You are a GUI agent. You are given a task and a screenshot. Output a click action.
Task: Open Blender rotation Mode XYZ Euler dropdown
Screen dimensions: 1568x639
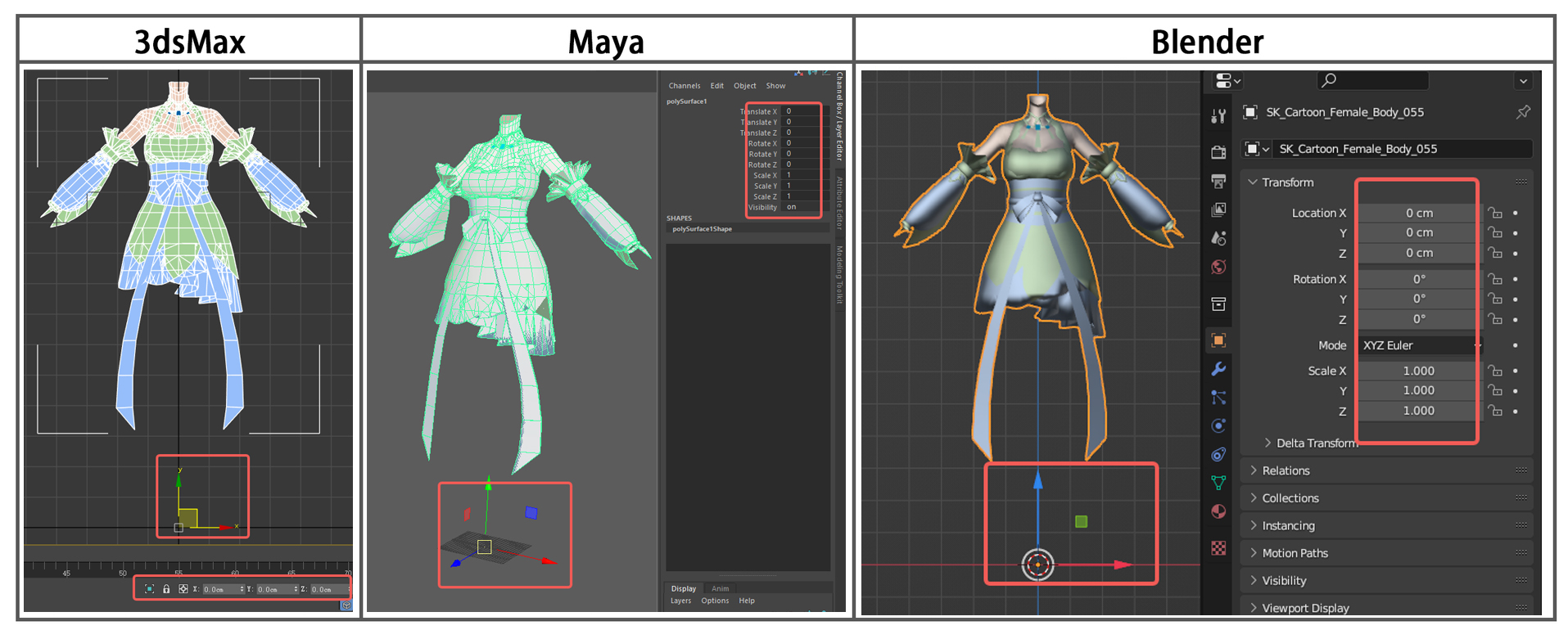pos(1419,345)
